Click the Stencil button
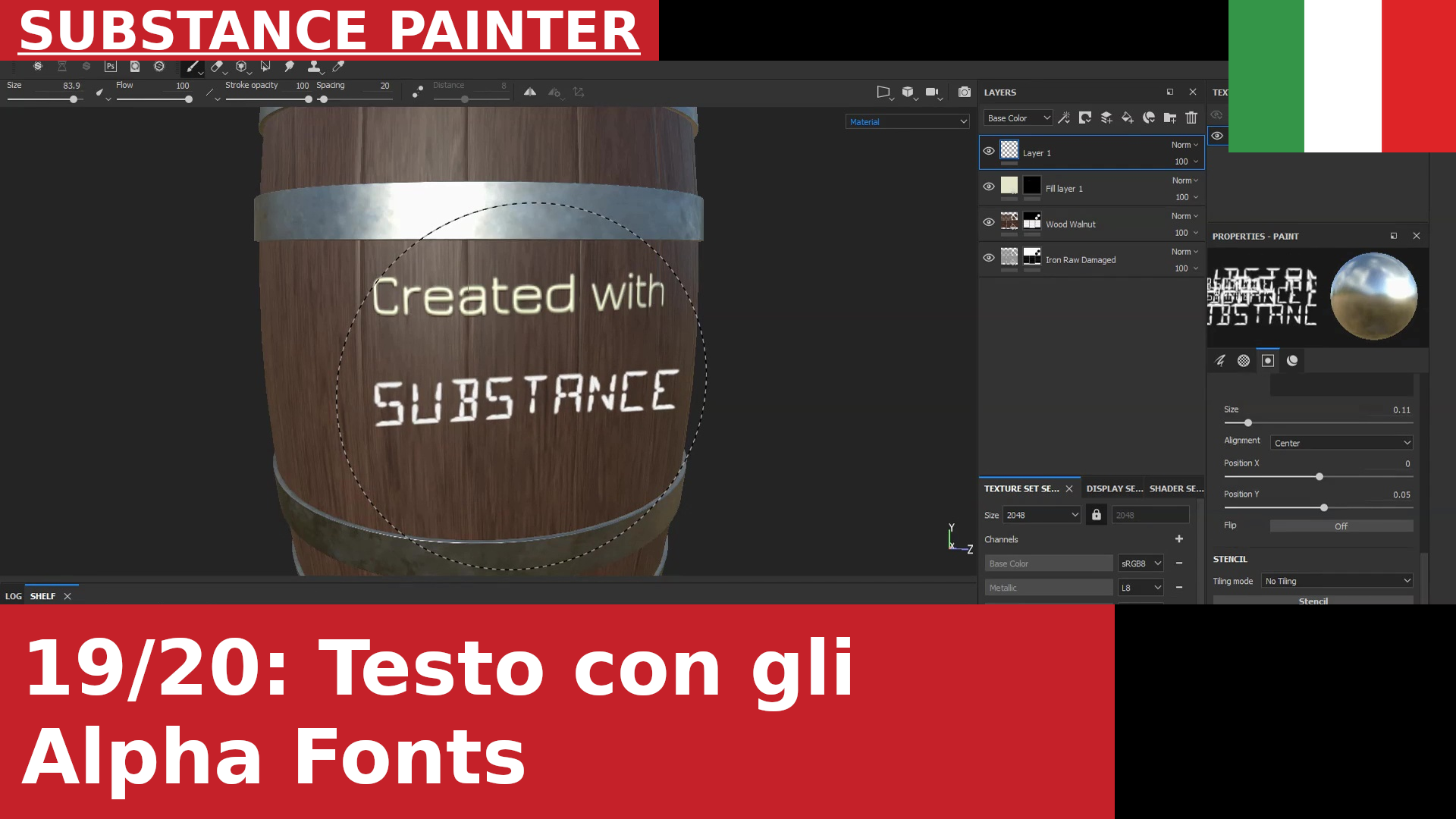 [x=1313, y=601]
